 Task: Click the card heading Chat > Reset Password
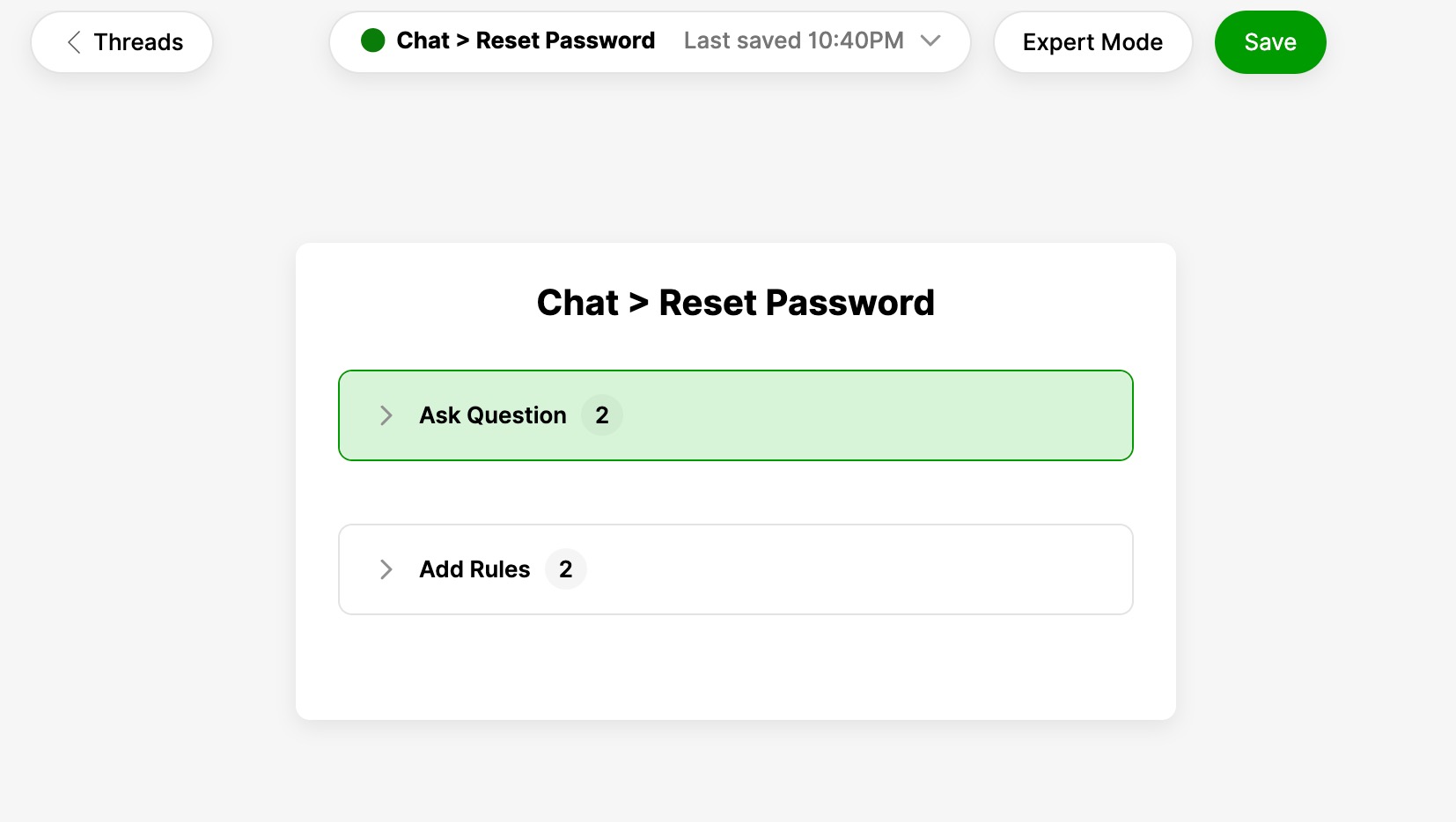pyautogui.click(x=736, y=303)
